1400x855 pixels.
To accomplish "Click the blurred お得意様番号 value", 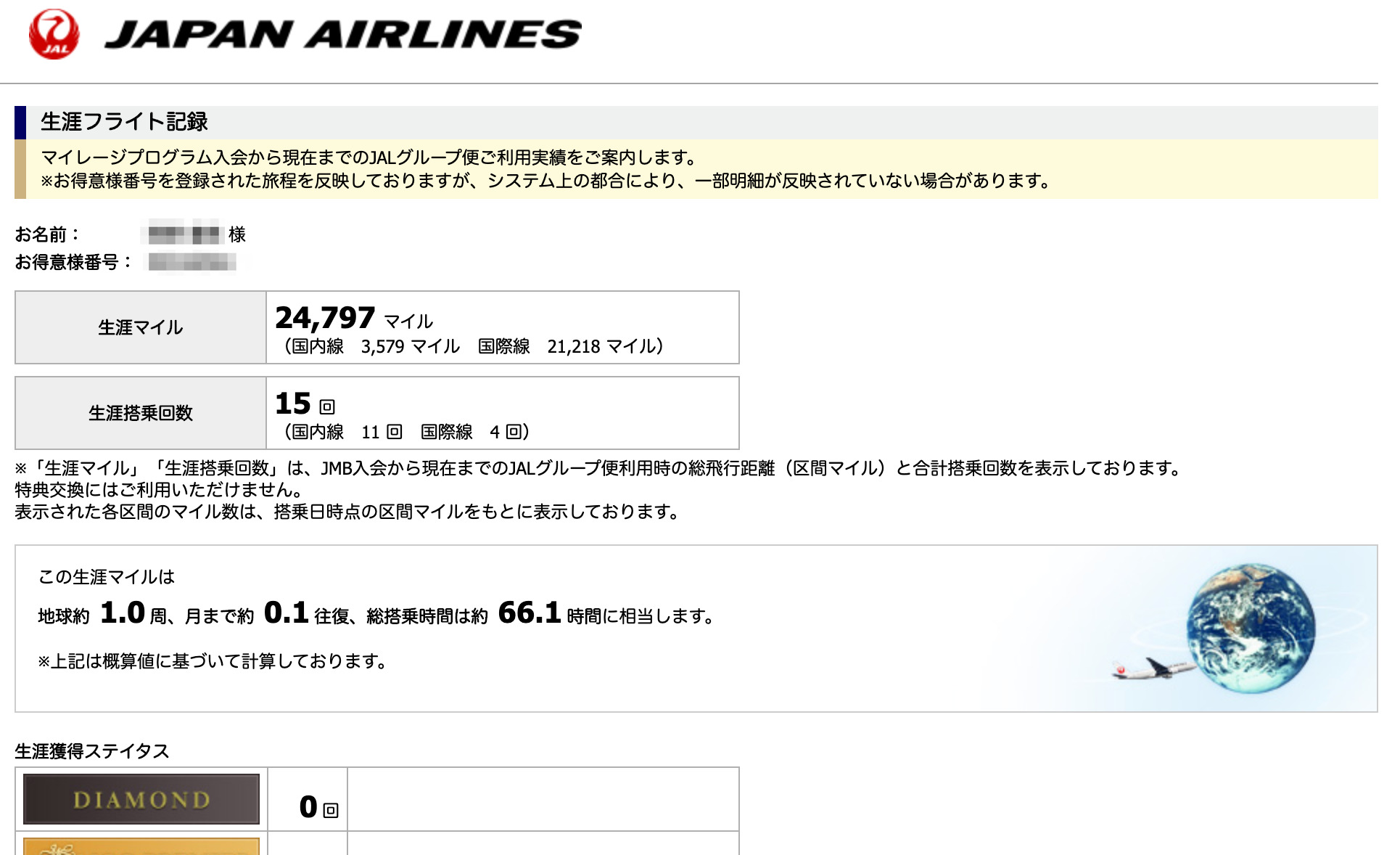I will click(x=192, y=262).
